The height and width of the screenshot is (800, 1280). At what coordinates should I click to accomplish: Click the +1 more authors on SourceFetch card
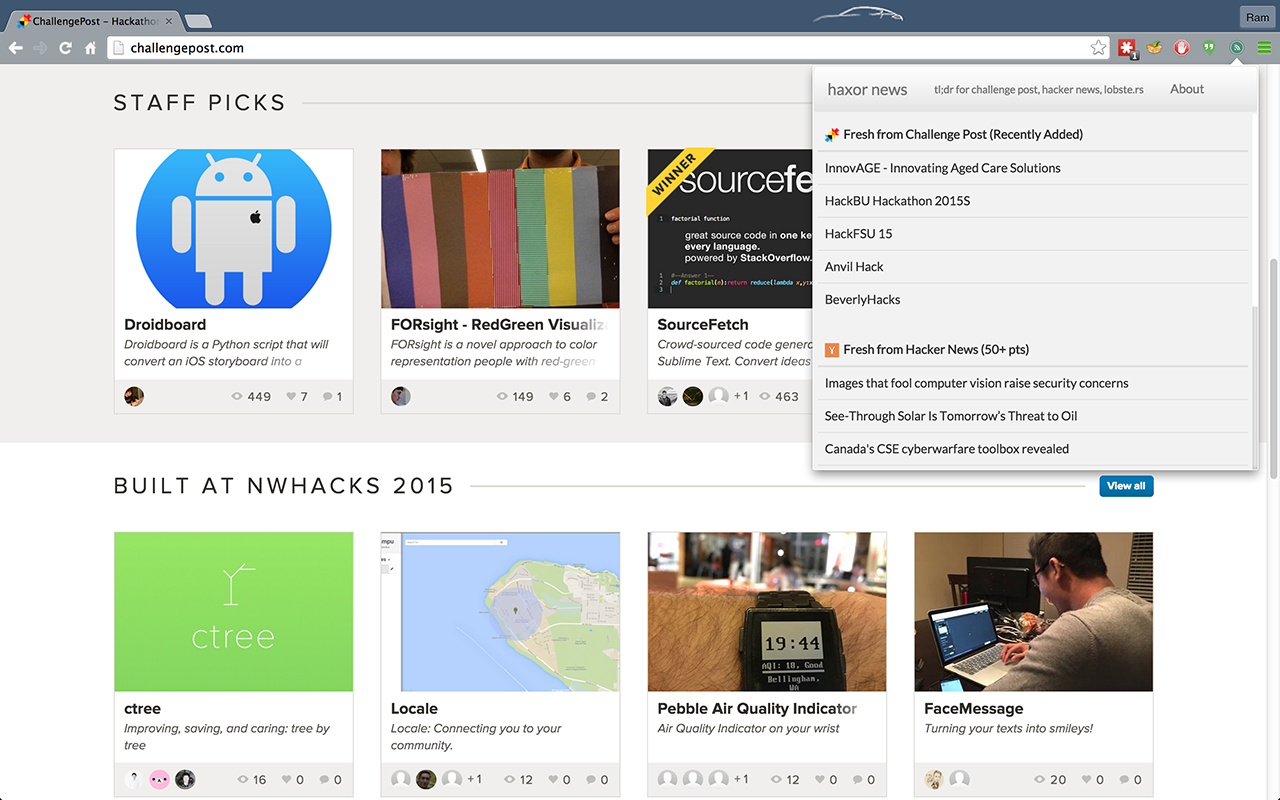[x=741, y=397]
